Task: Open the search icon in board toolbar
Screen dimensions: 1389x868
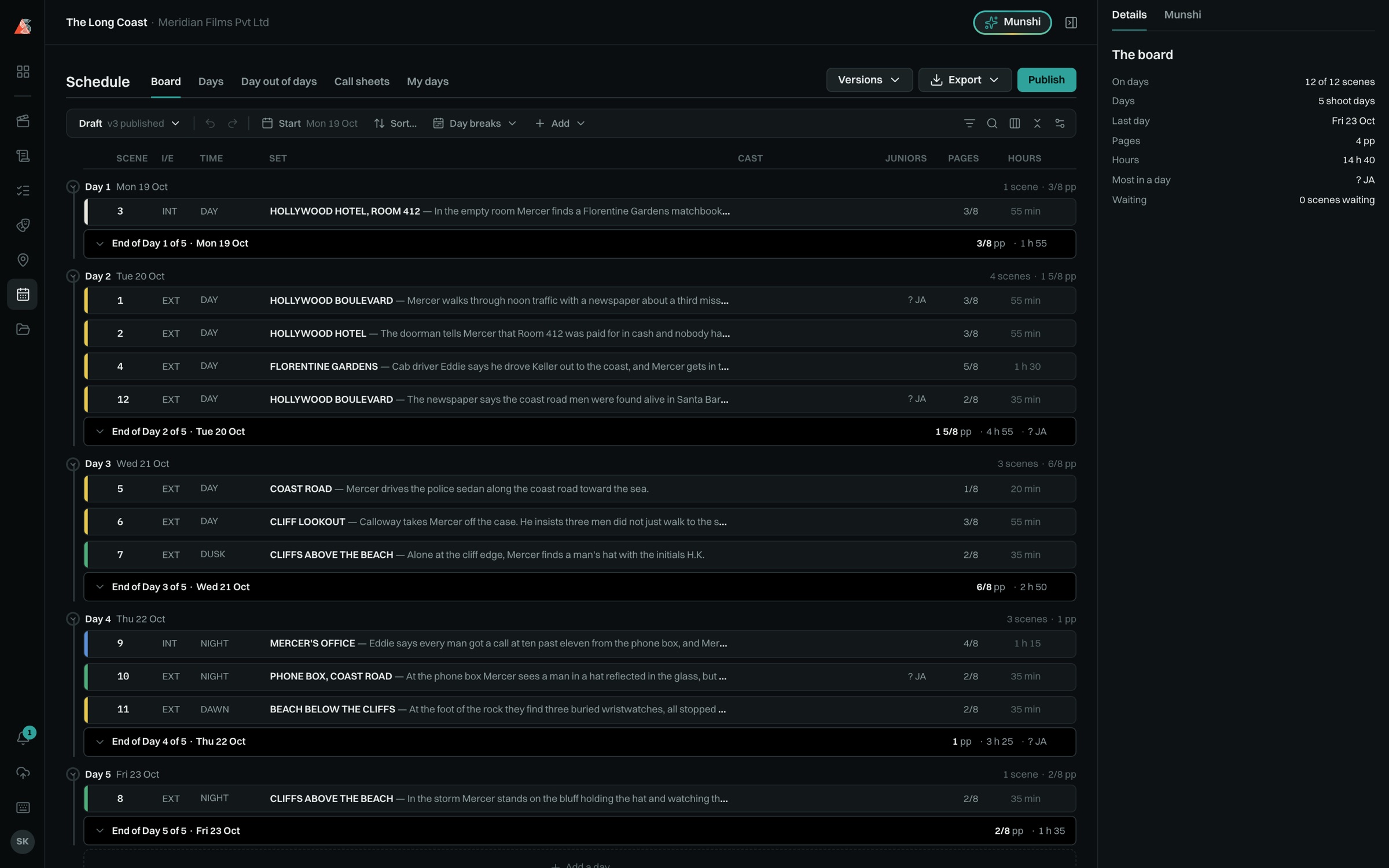Action: coord(992,123)
